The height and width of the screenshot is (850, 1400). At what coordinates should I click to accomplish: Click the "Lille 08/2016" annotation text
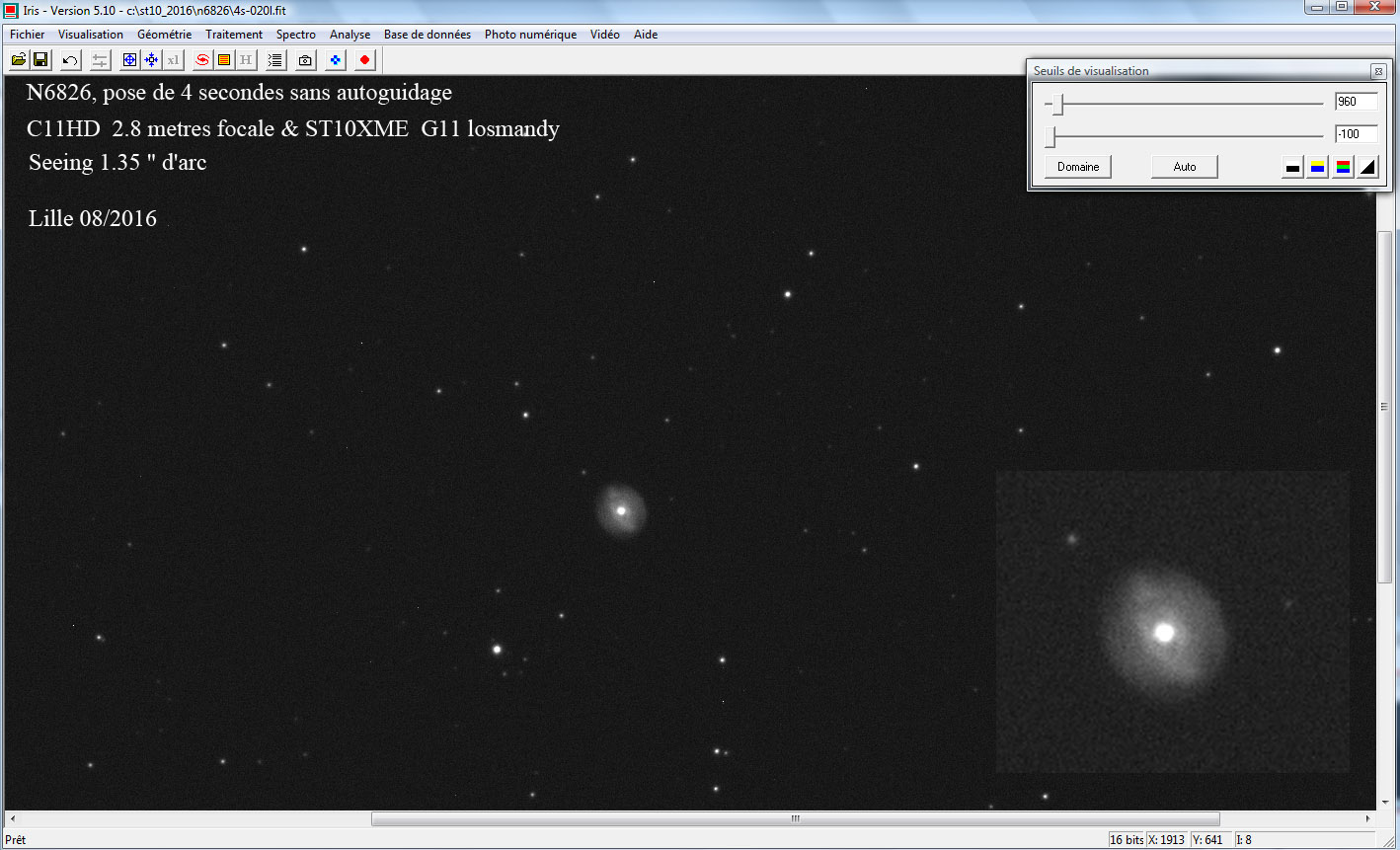(x=93, y=218)
